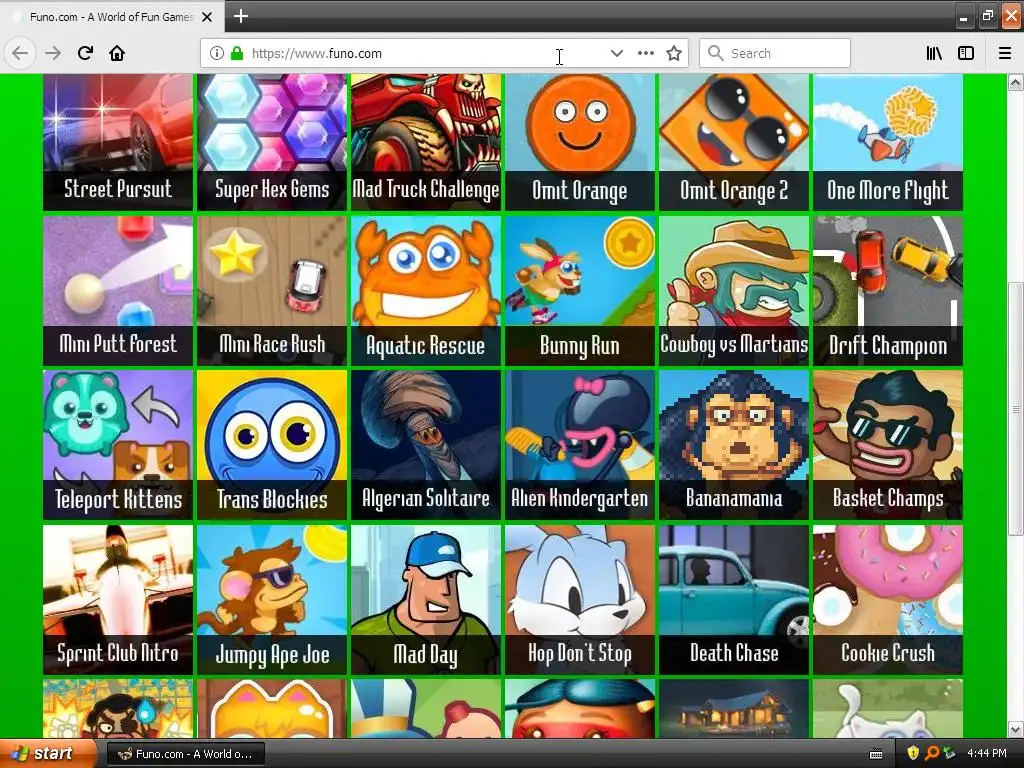Open the Windows Start menu
This screenshot has width=1024, height=768.
[x=49, y=754]
